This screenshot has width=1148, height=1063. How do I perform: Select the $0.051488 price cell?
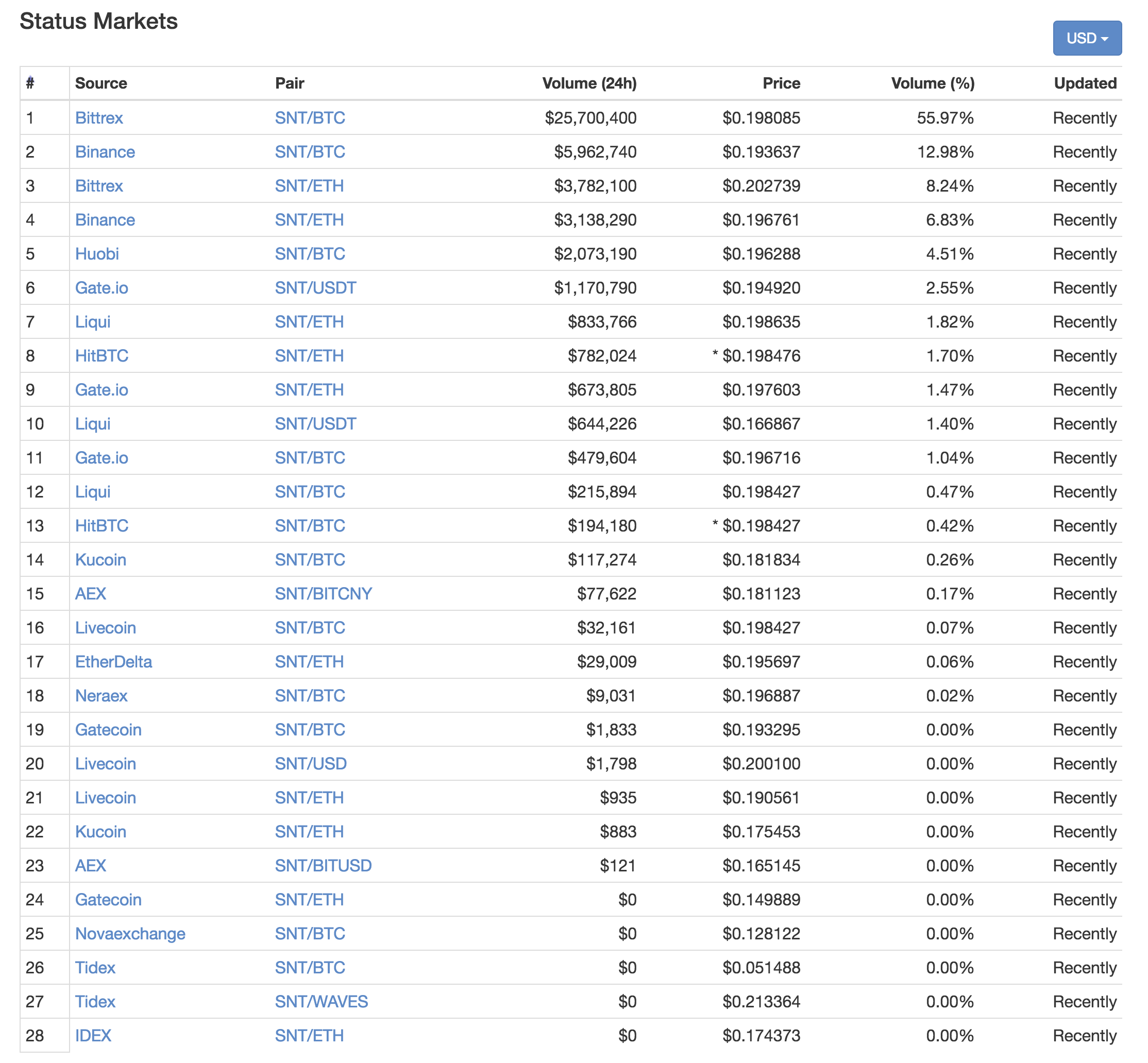(x=762, y=967)
